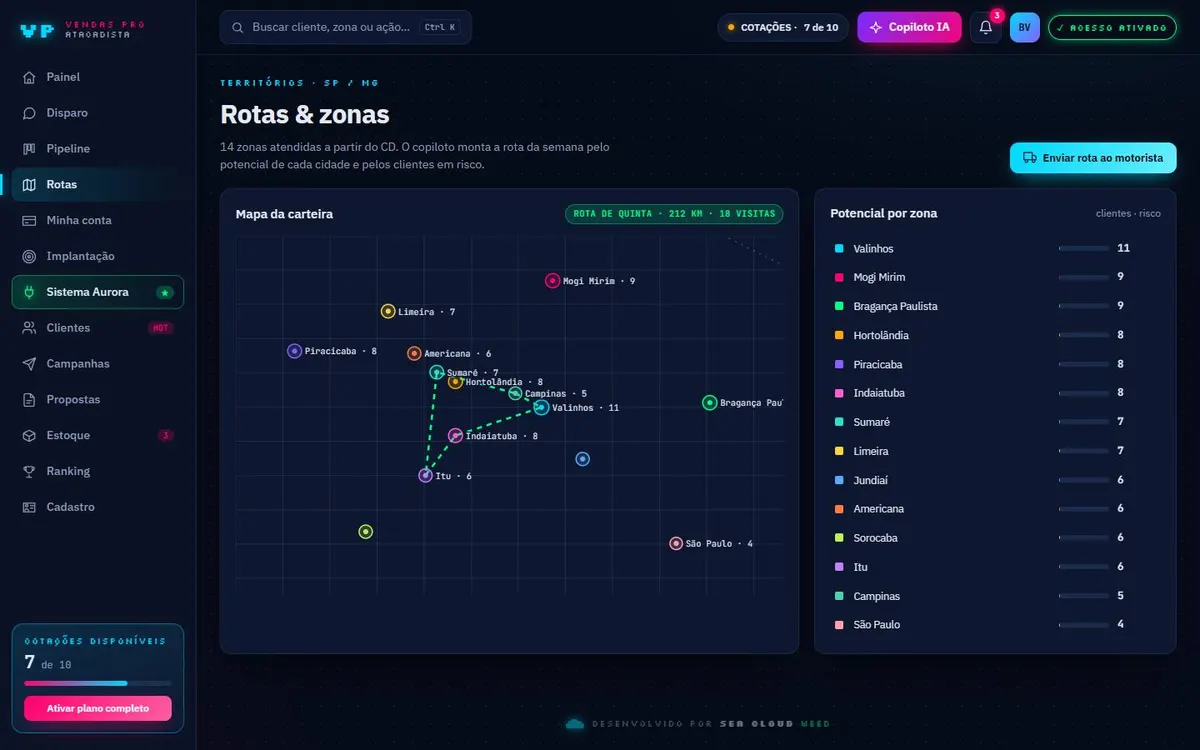Click the Mogi Mirim map marker
Image resolution: width=1200 pixels, height=750 pixels.
[x=552, y=281]
